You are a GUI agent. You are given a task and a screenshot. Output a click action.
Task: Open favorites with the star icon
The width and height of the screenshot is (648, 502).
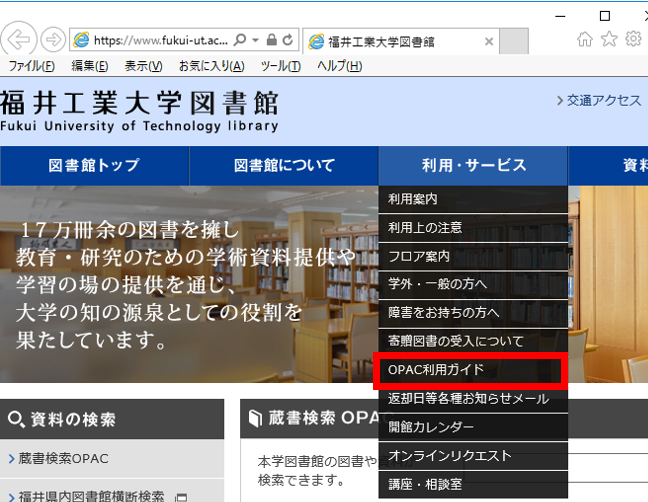609,40
